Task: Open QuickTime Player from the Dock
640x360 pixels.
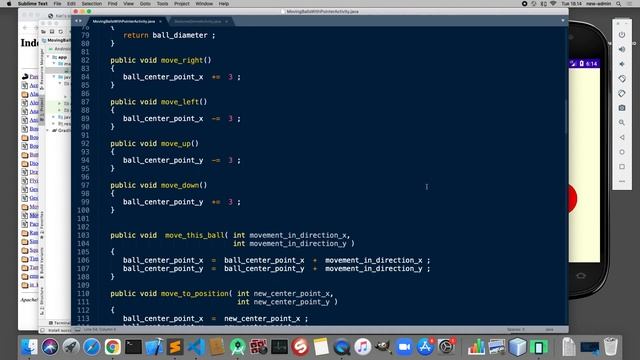Action: (342, 347)
